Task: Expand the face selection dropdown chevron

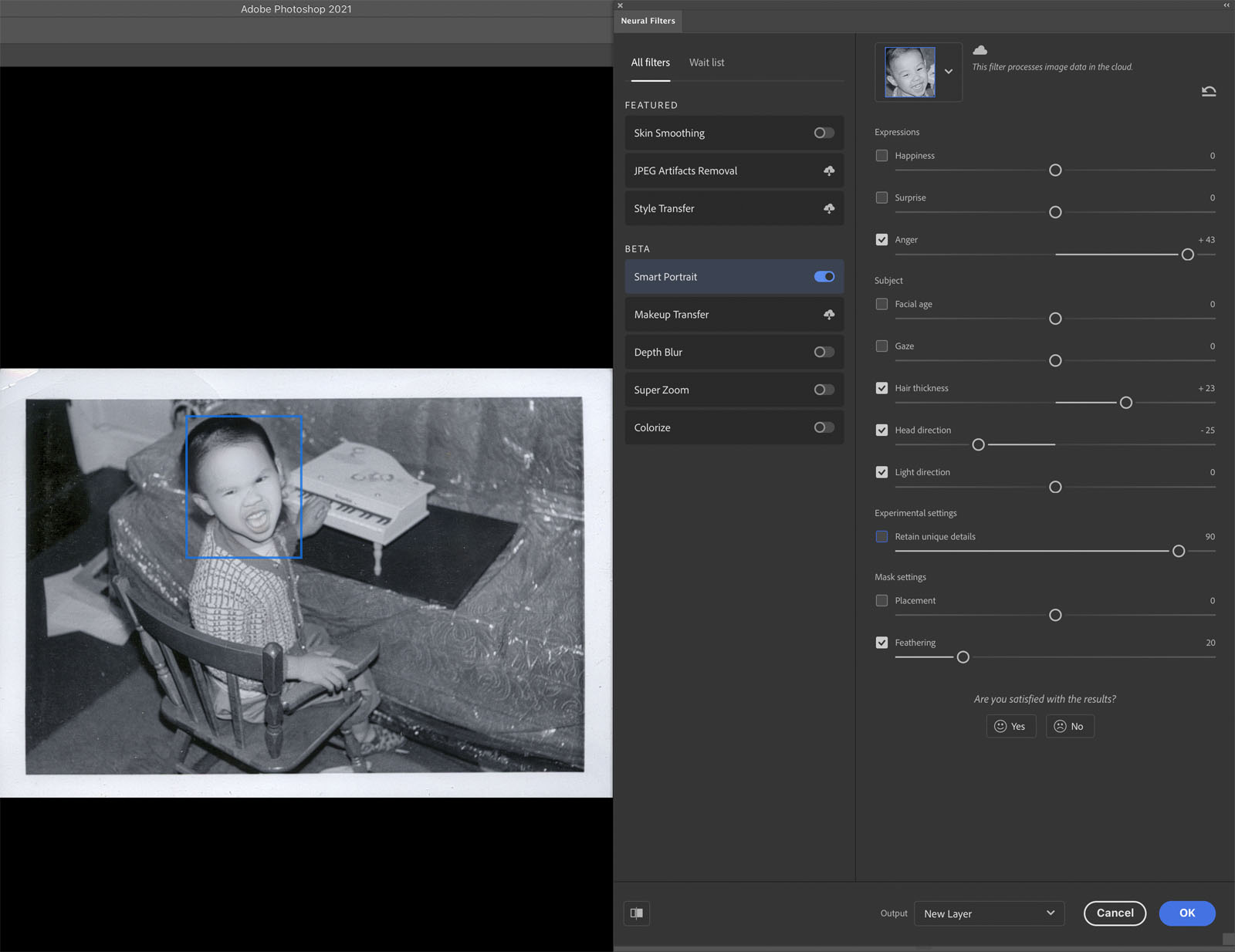Action: [x=949, y=72]
